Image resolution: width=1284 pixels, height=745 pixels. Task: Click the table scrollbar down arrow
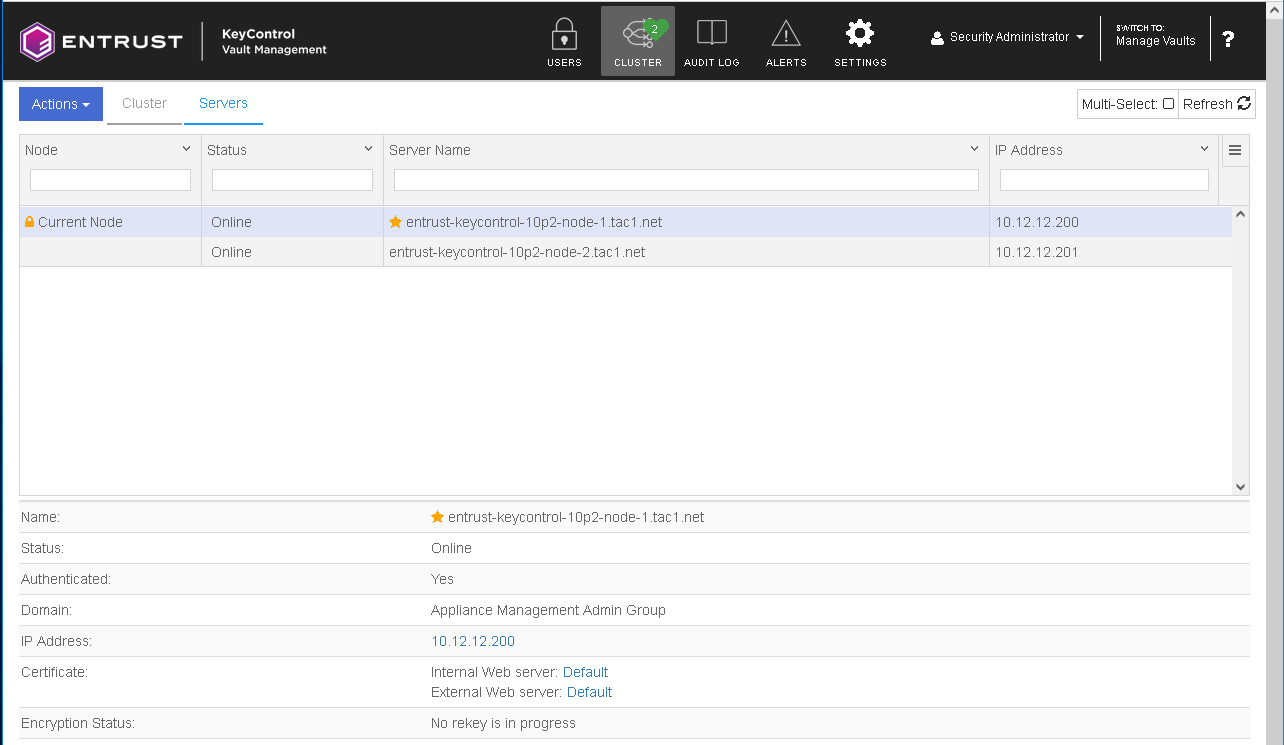coord(1241,487)
